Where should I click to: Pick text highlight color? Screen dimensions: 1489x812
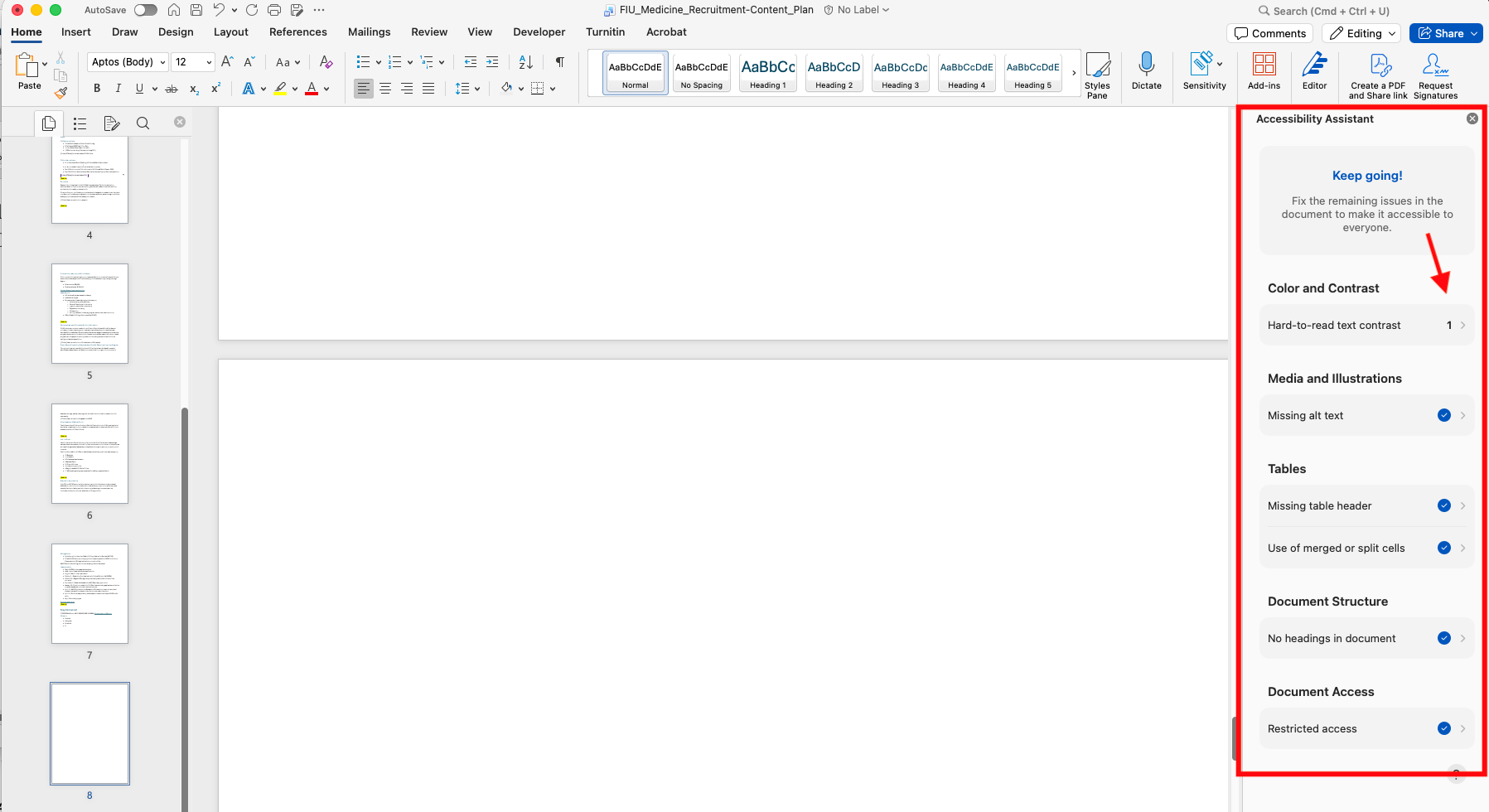coord(280,89)
